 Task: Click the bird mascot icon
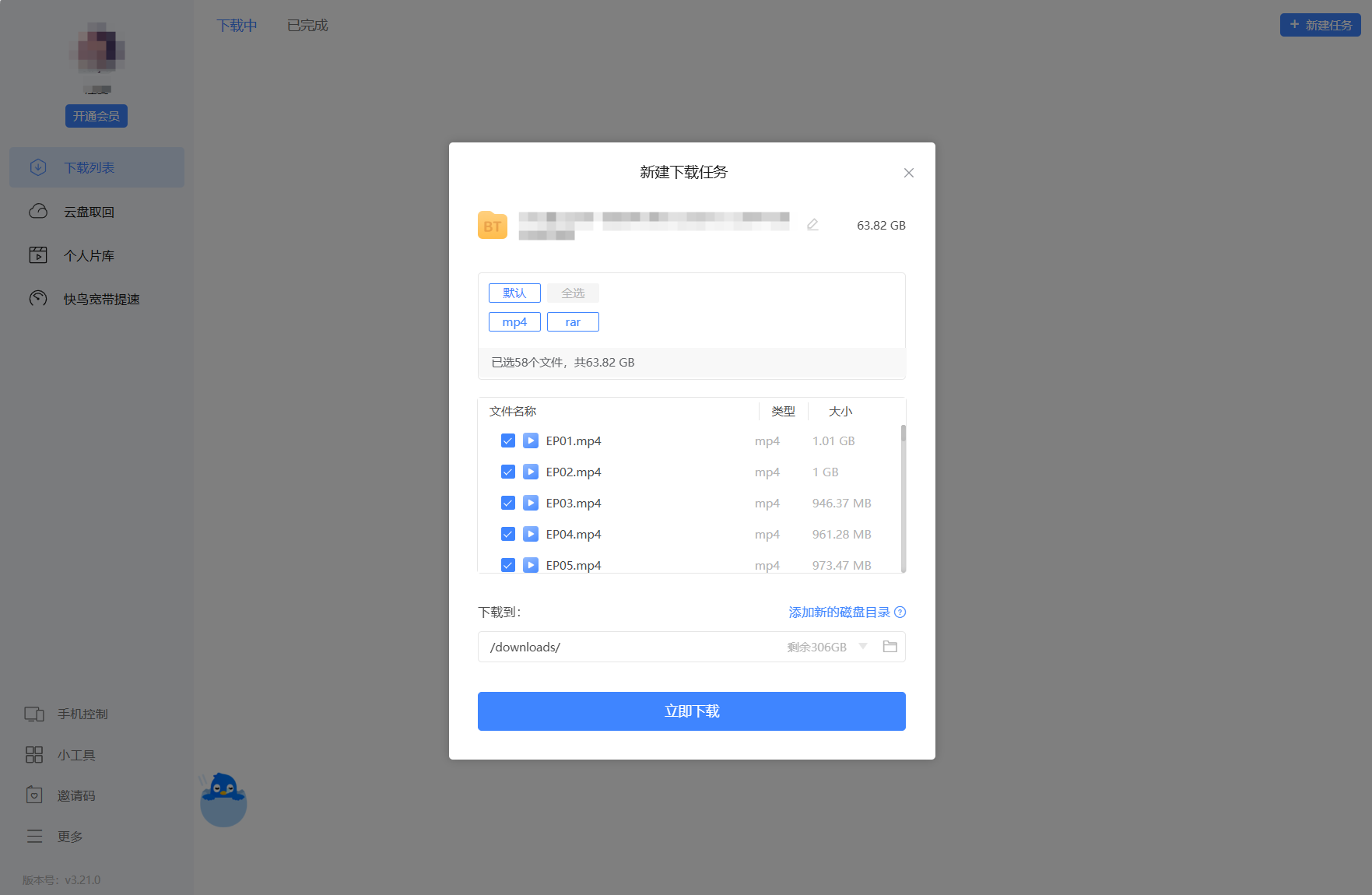tap(223, 799)
